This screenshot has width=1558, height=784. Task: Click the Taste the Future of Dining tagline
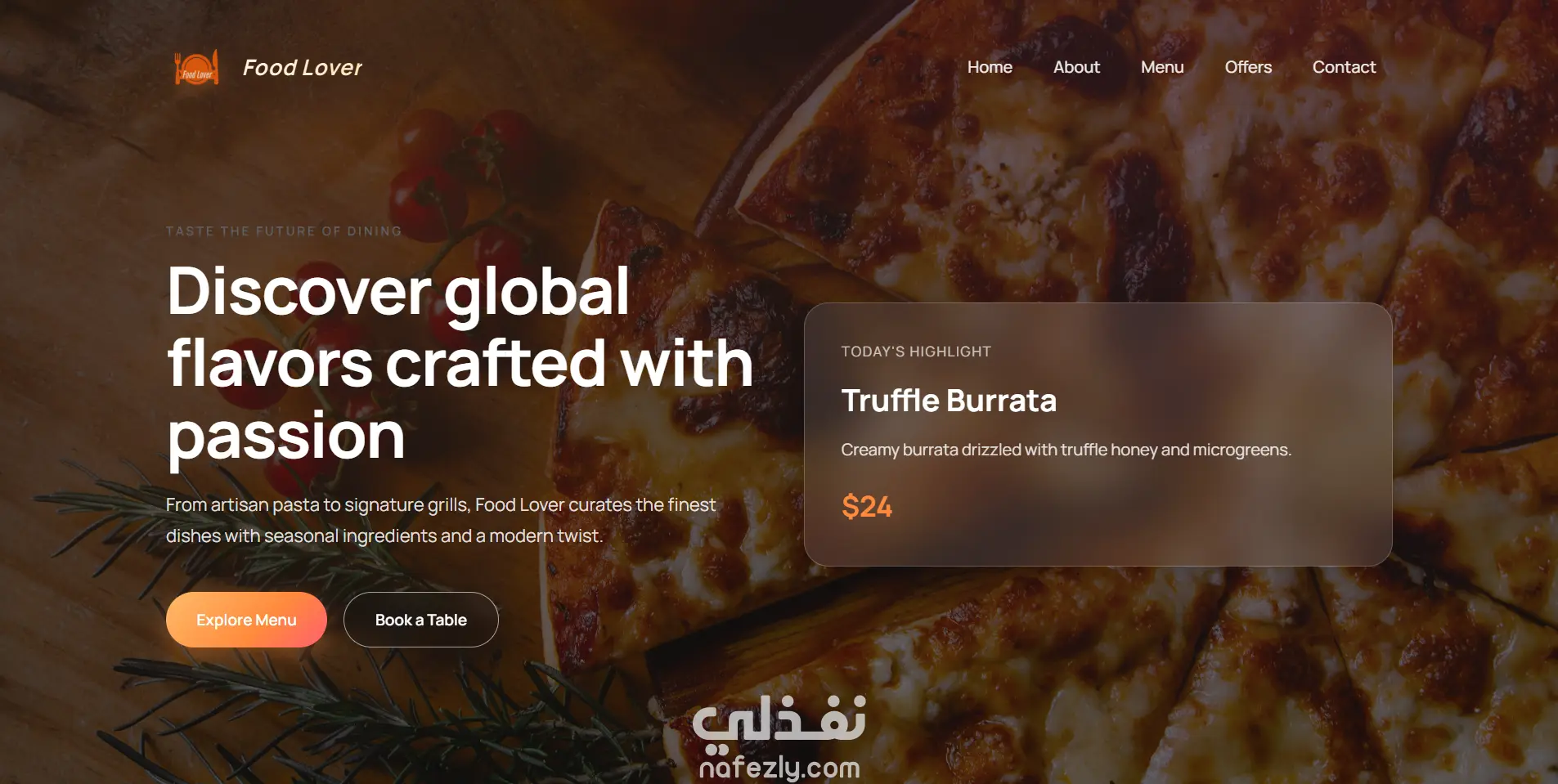pos(284,231)
